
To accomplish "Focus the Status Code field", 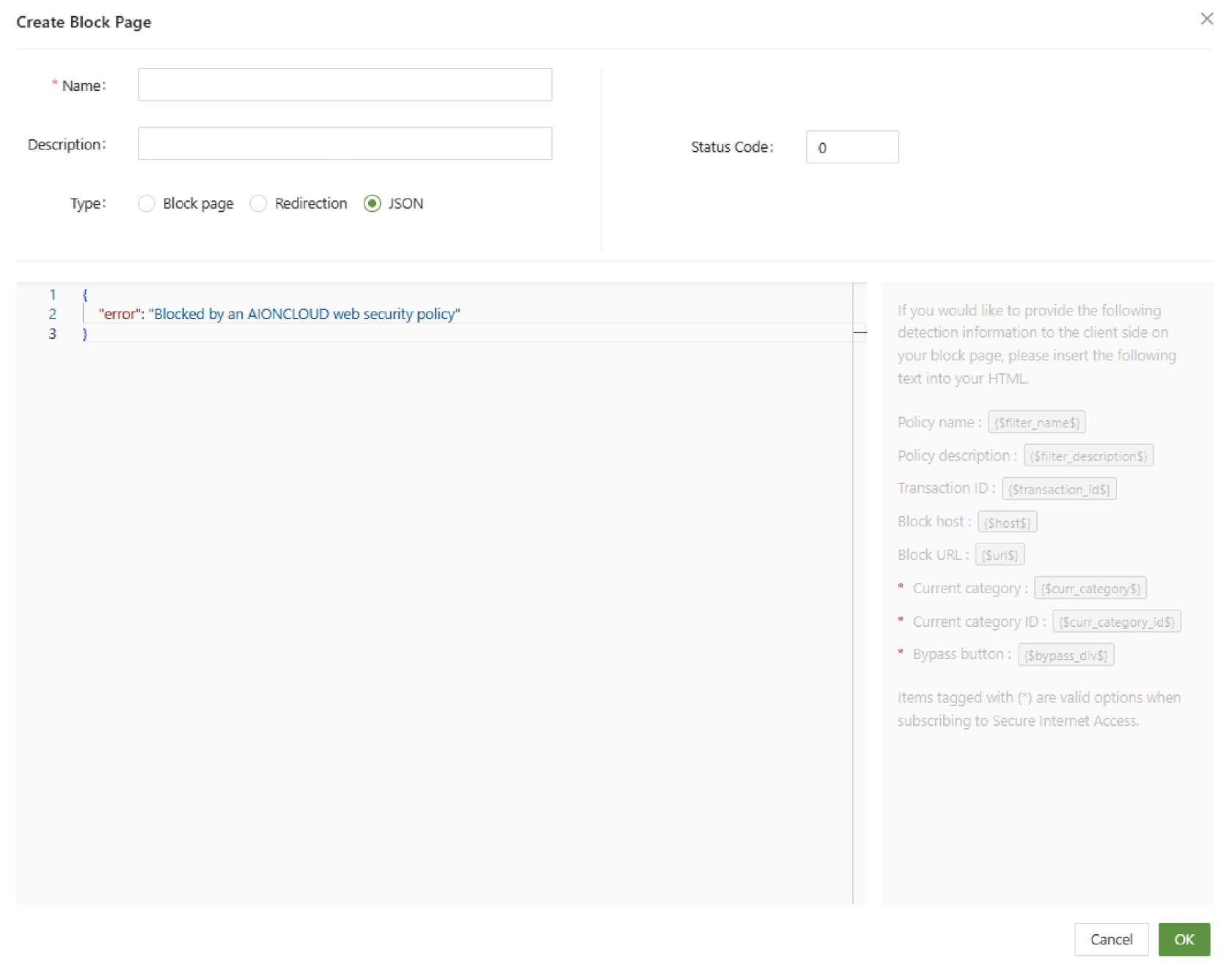I will pyautogui.click(x=851, y=147).
